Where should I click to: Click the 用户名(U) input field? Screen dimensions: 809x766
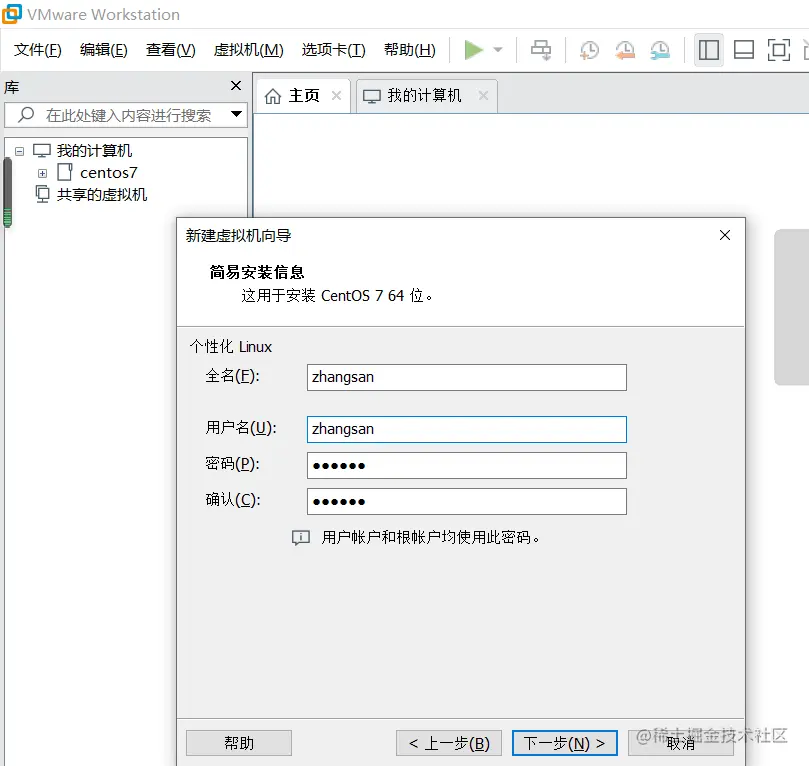466,429
